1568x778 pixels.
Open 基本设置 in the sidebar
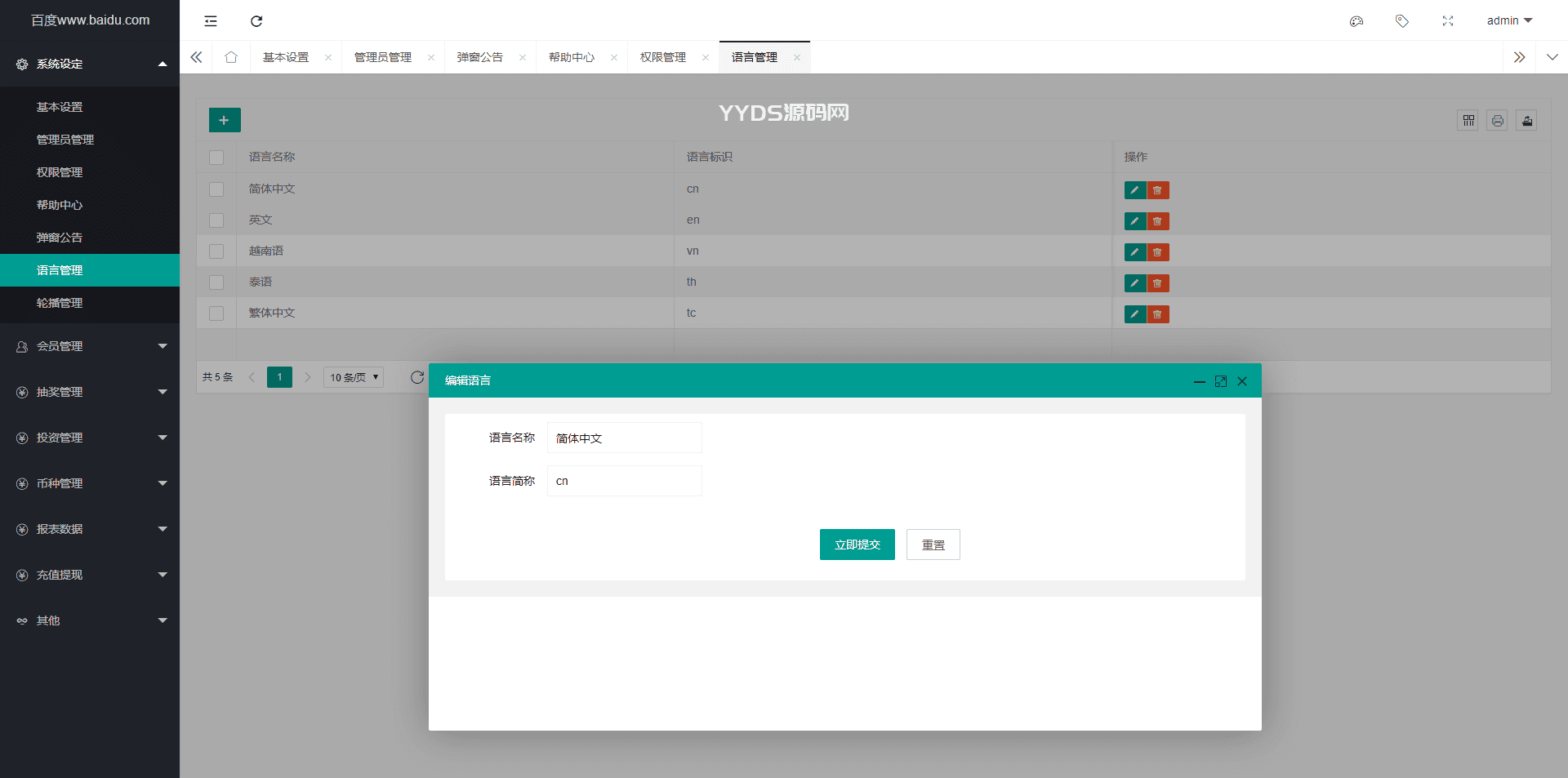(x=90, y=107)
